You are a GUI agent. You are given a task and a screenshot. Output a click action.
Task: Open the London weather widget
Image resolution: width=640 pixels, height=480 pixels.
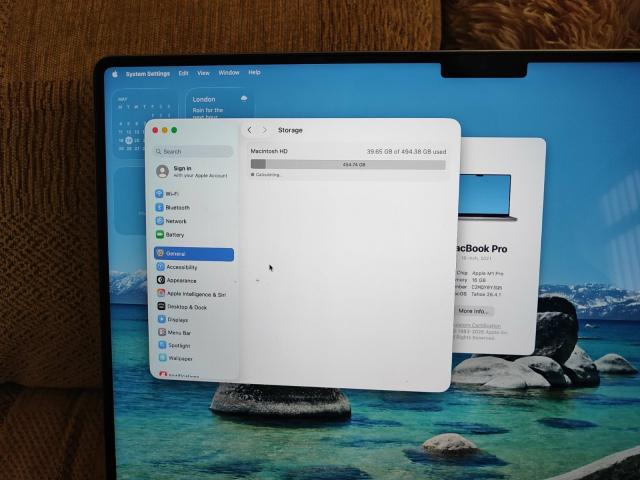[x=220, y=104]
